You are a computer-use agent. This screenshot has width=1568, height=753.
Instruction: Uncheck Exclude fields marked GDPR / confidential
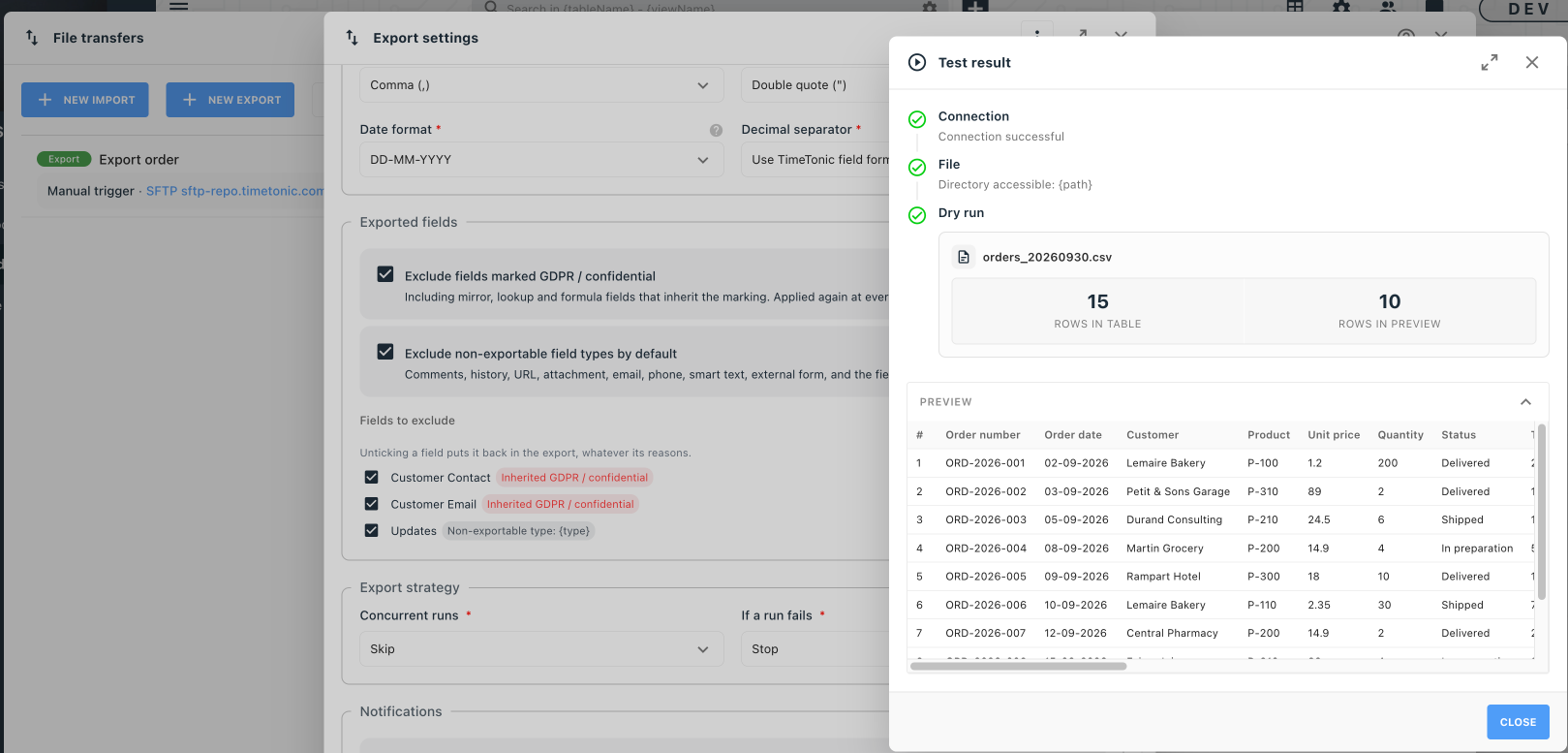(x=385, y=274)
